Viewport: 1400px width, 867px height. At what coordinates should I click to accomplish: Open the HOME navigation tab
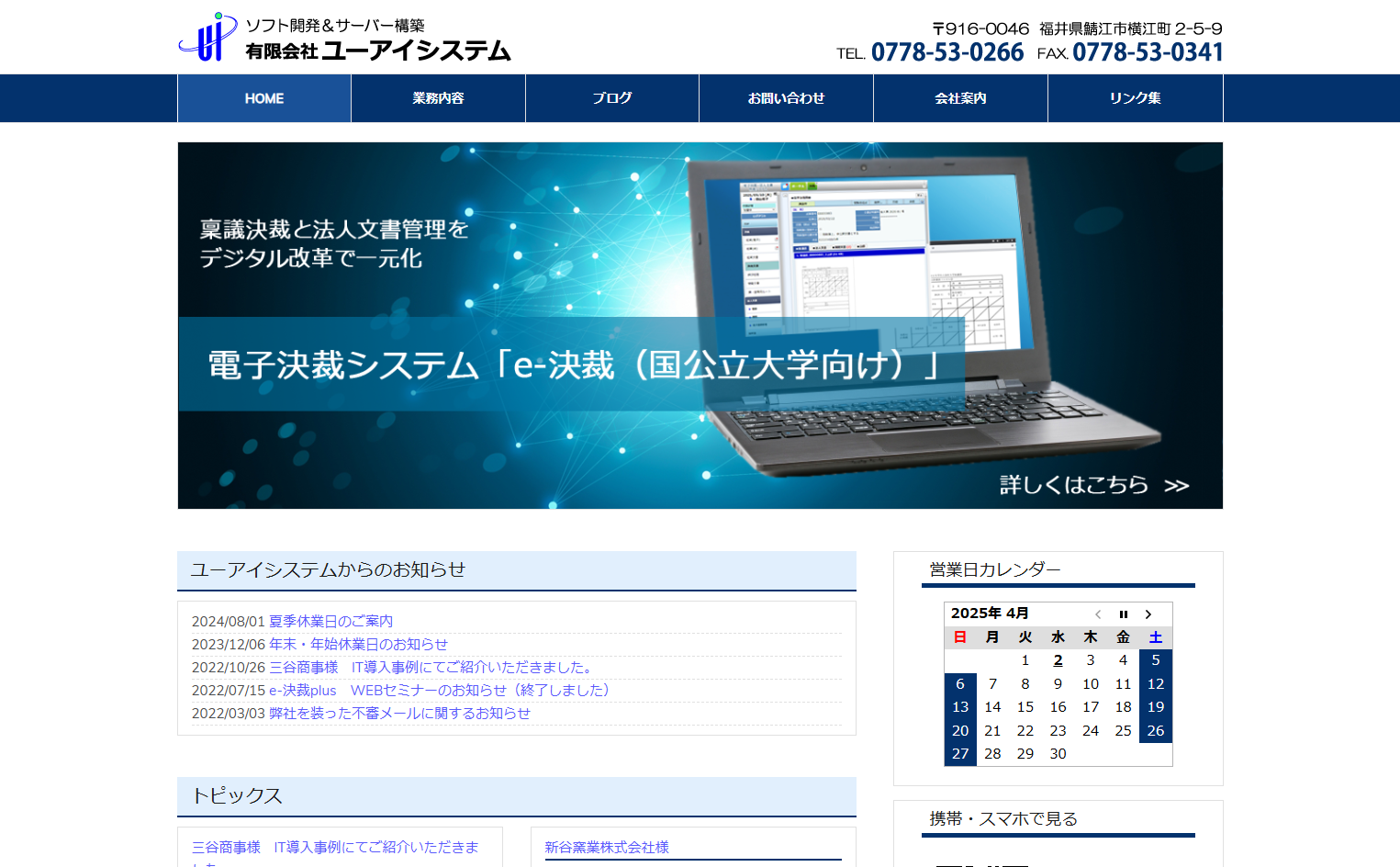pyautogui.click(x=264, y=98)
